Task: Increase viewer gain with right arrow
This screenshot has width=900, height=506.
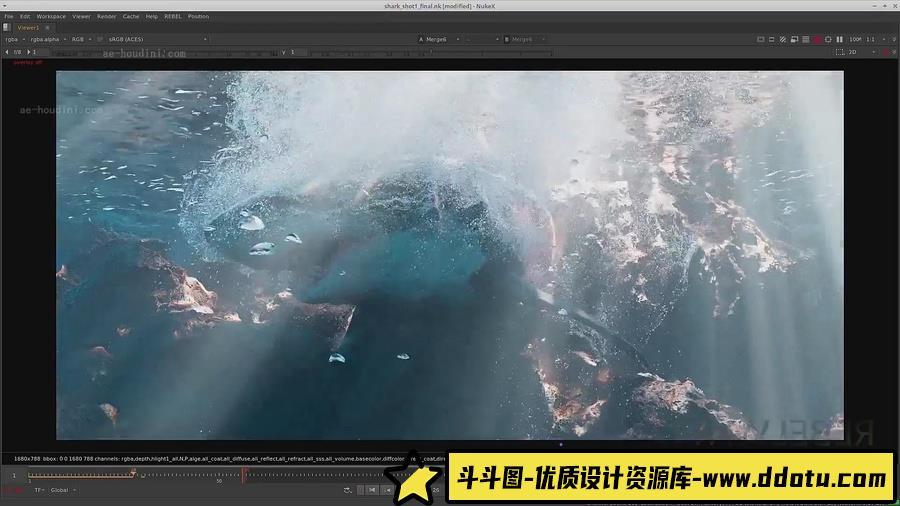Action: point(29,52)
